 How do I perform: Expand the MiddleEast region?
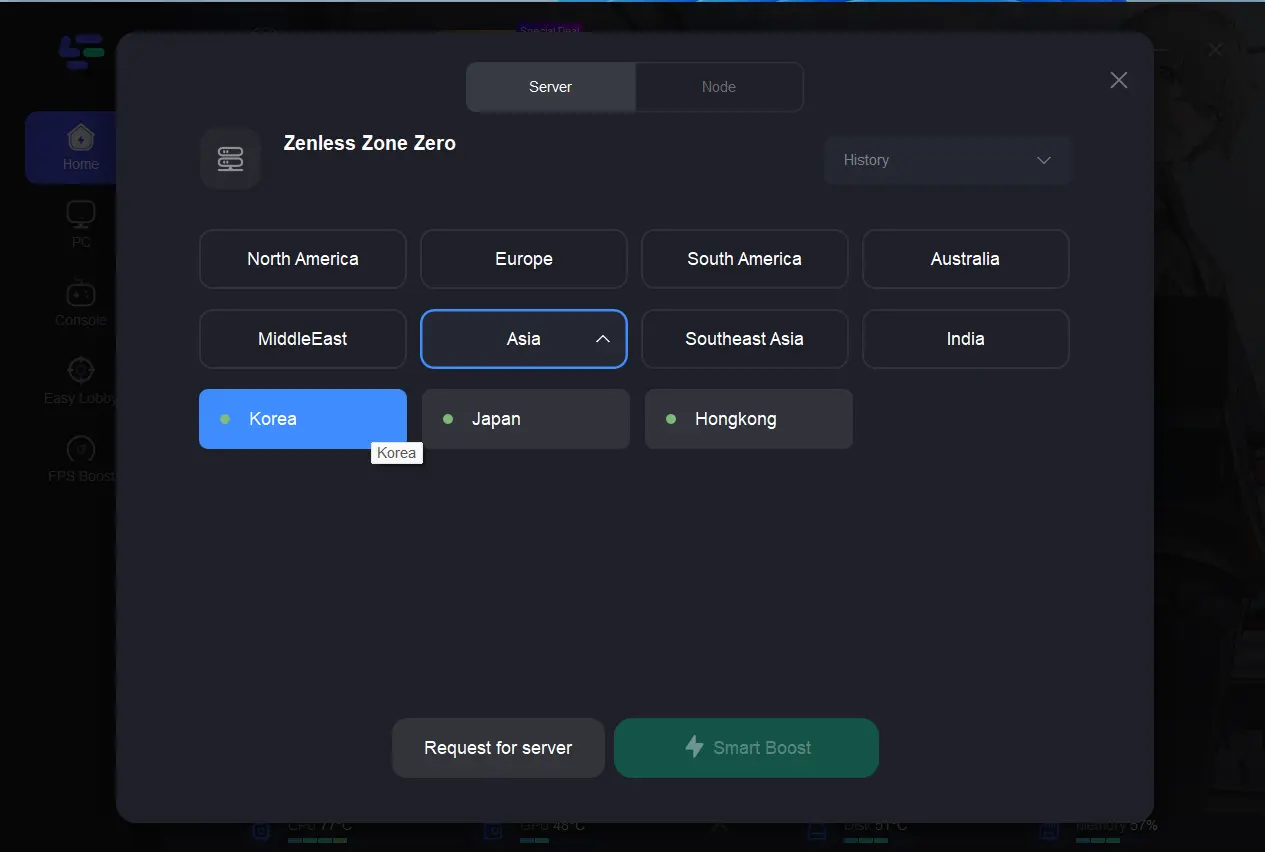(303, 339)
